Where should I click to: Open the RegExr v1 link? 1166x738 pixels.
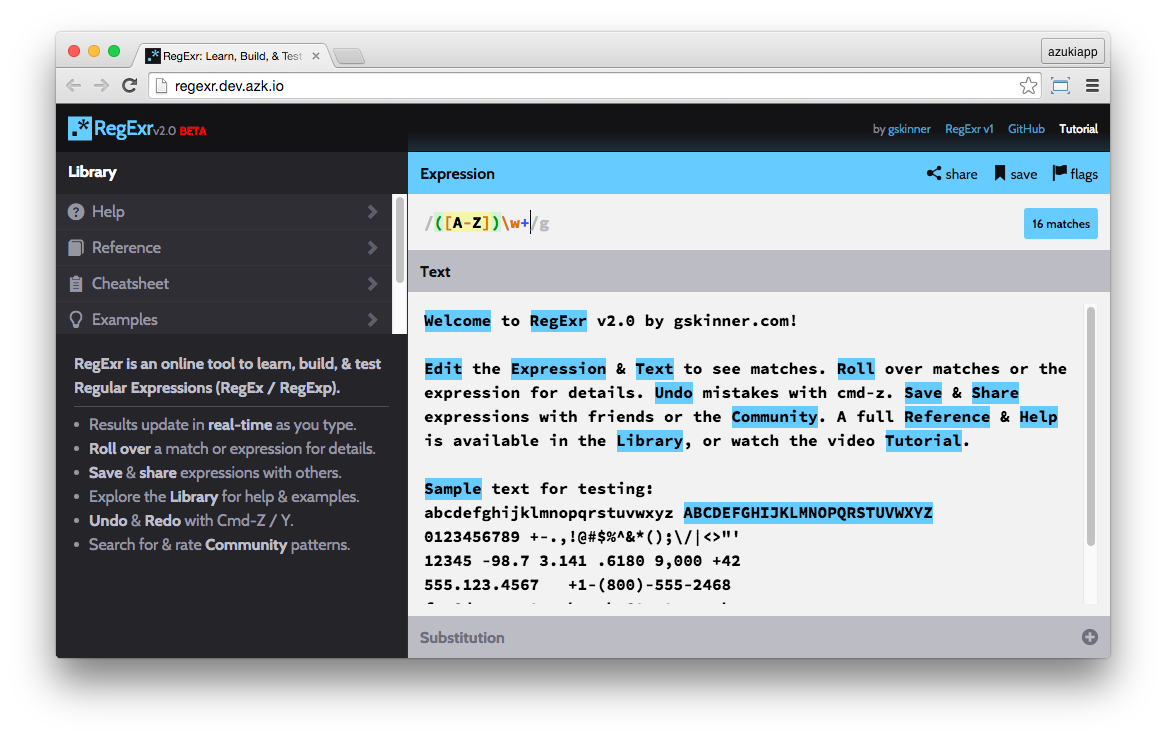click(969, 129)
